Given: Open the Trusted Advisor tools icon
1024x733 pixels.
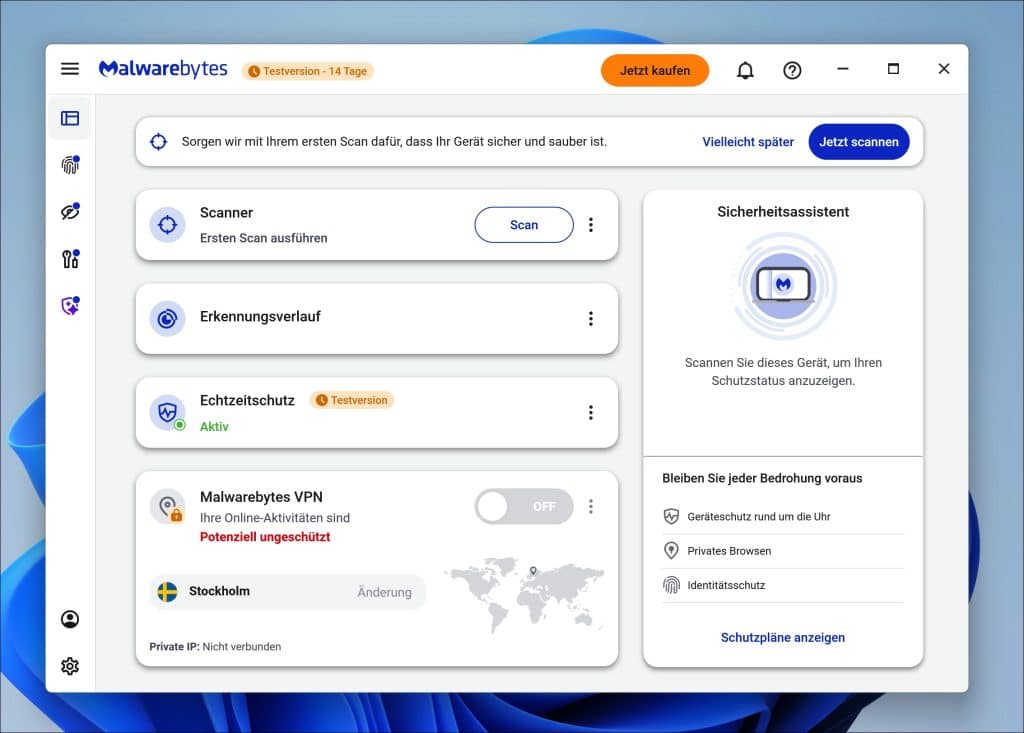Looking at the screenshot, I should pos(69,258).
